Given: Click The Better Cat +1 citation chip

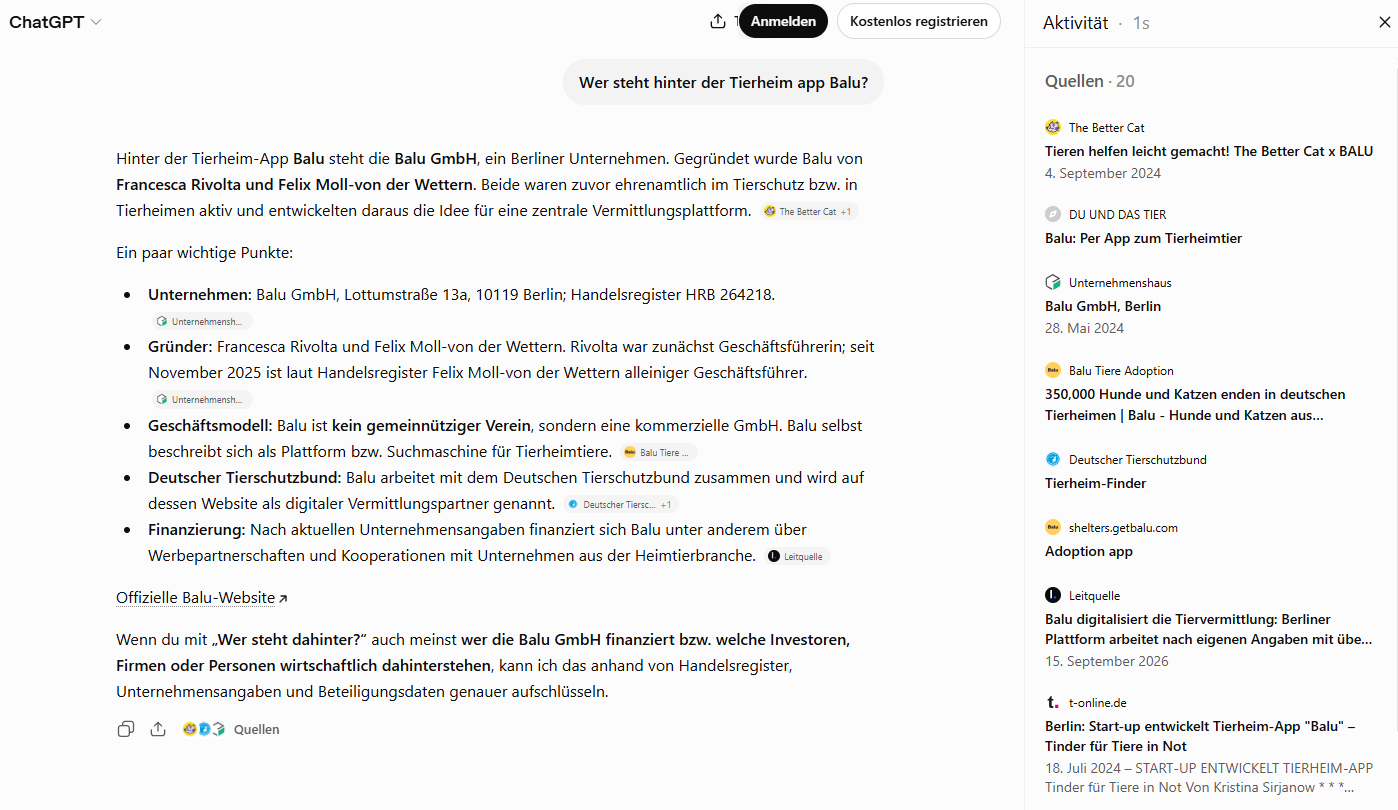Looking at the screenshot, I should coord(808,212).
